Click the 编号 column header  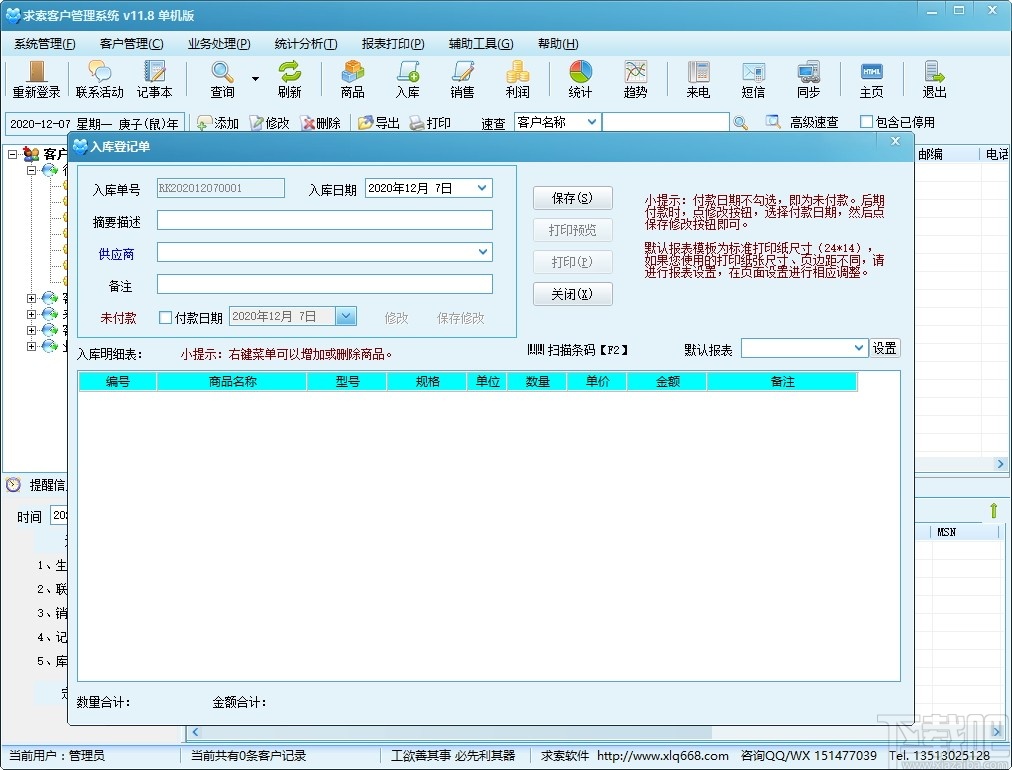pyautogui.click(x=117, y=381)
